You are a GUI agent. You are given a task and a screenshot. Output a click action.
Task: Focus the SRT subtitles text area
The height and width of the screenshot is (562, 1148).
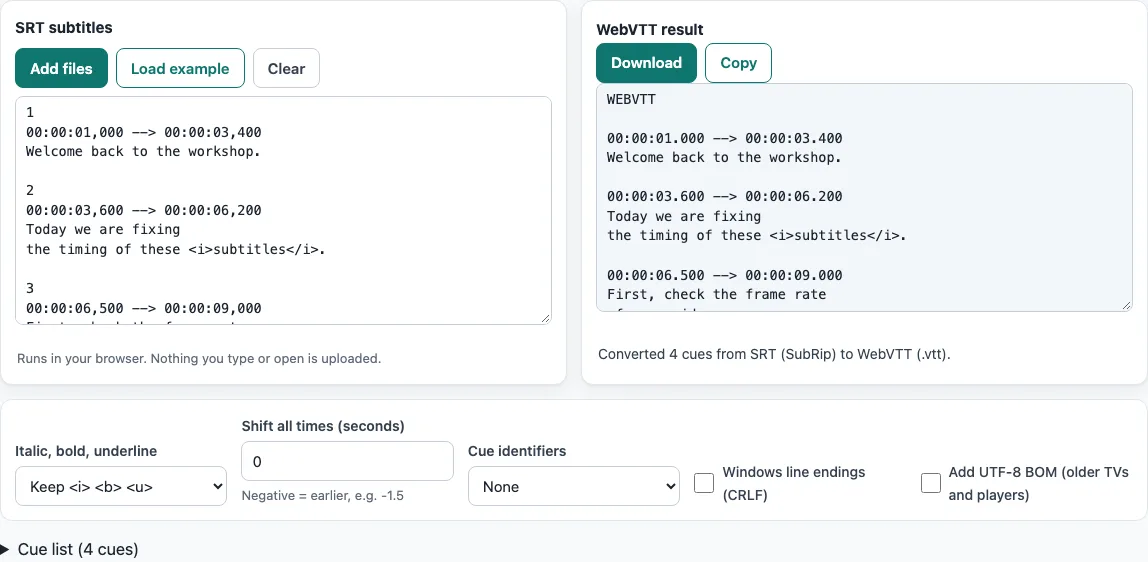coord(283,210)
